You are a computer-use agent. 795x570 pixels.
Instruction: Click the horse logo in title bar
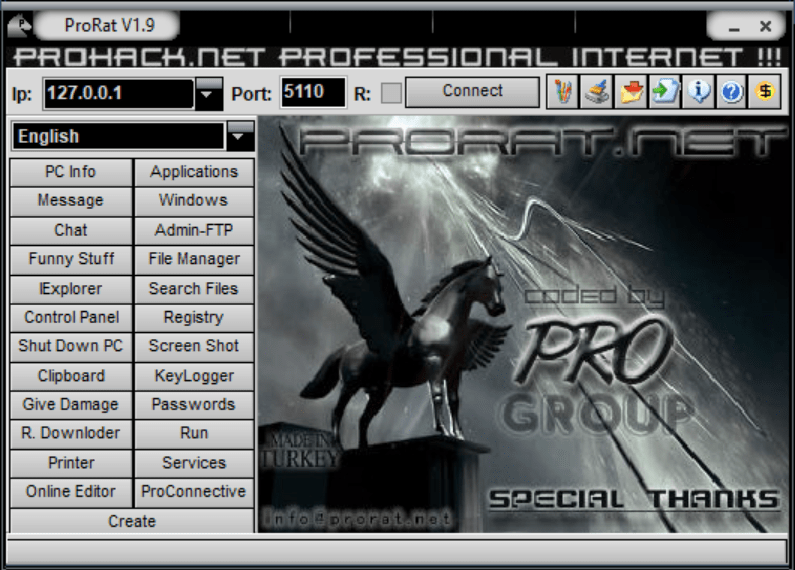pyautogui.click(x=19, y=25)
